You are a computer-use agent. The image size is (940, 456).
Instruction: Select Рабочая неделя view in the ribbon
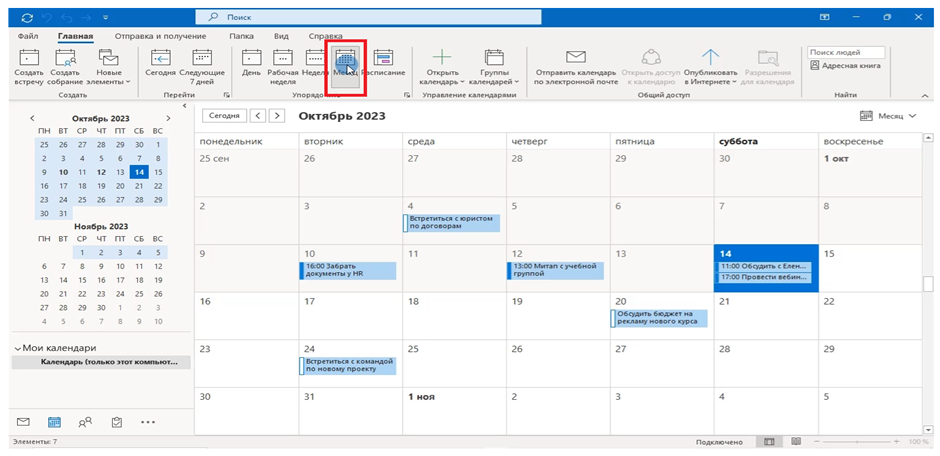click(x=283, y=65)
